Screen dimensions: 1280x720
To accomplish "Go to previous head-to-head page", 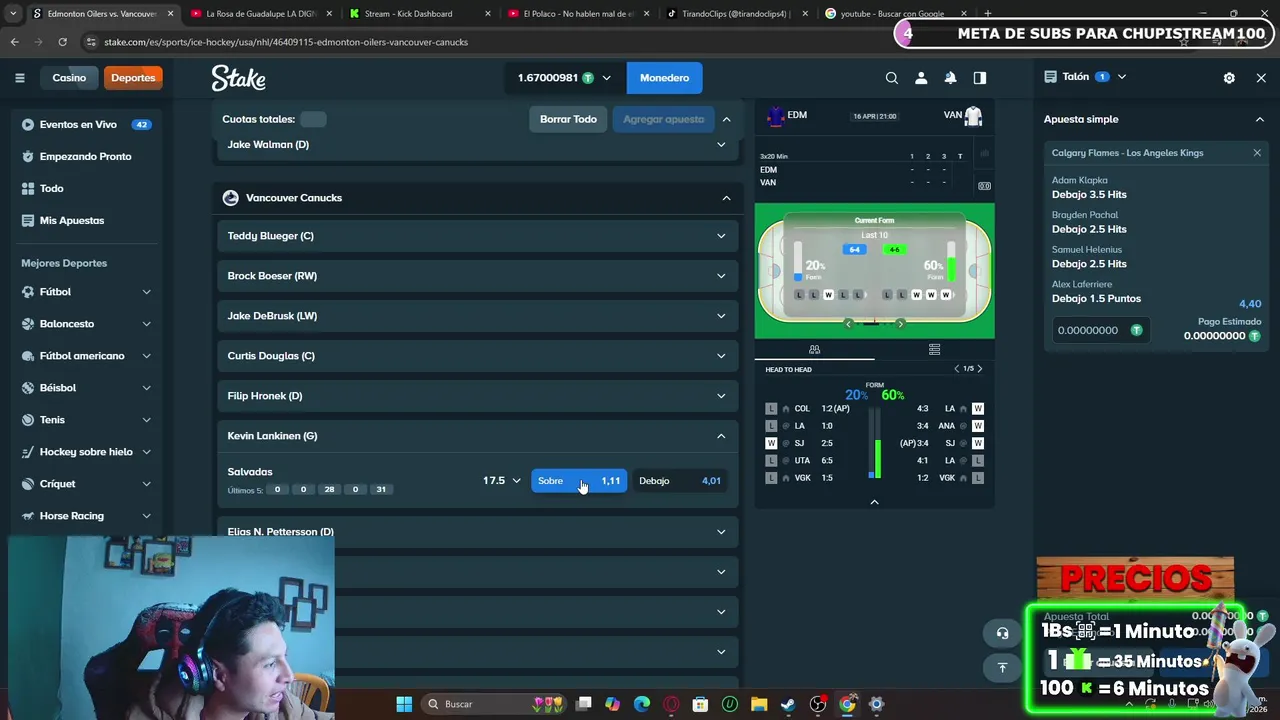I will pyautogui.click(x=956, y=369).
